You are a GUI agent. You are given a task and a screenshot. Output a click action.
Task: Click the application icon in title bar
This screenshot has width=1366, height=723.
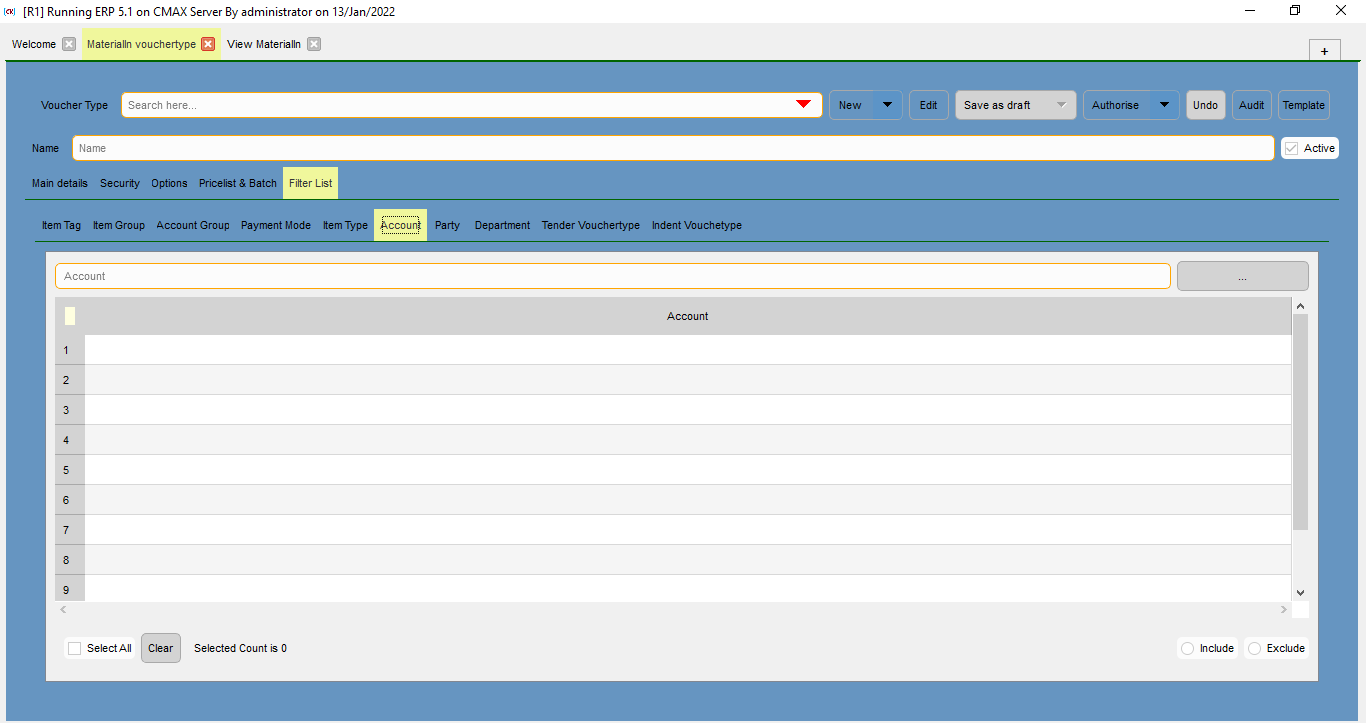click(11, 11)
